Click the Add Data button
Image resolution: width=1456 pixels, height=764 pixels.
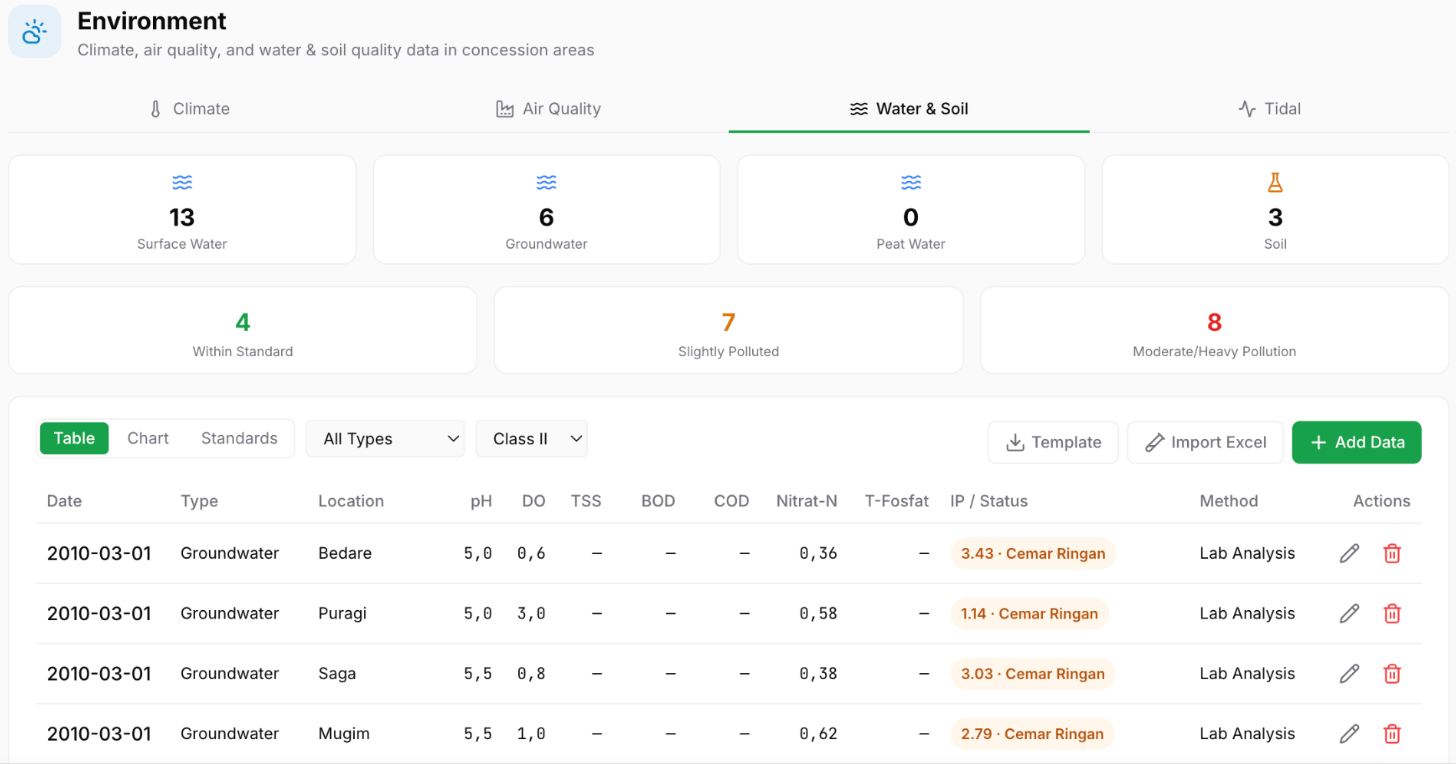pos(1356,442)
